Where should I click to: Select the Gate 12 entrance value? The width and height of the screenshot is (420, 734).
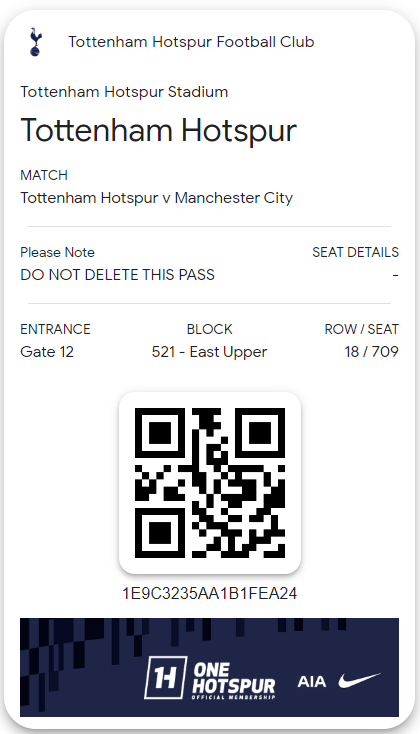[47, 352]
